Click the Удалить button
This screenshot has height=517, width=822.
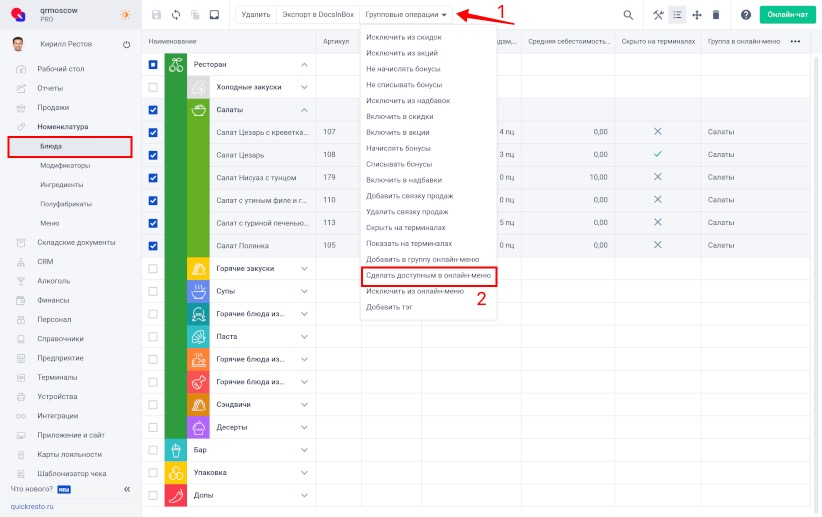tap(256, 15)
